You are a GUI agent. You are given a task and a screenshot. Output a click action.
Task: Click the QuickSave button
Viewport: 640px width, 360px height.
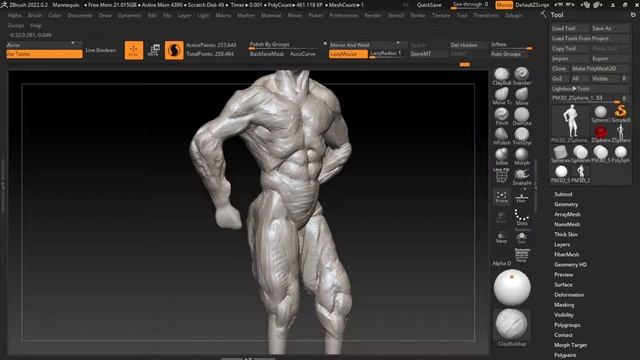click(429, 5)
